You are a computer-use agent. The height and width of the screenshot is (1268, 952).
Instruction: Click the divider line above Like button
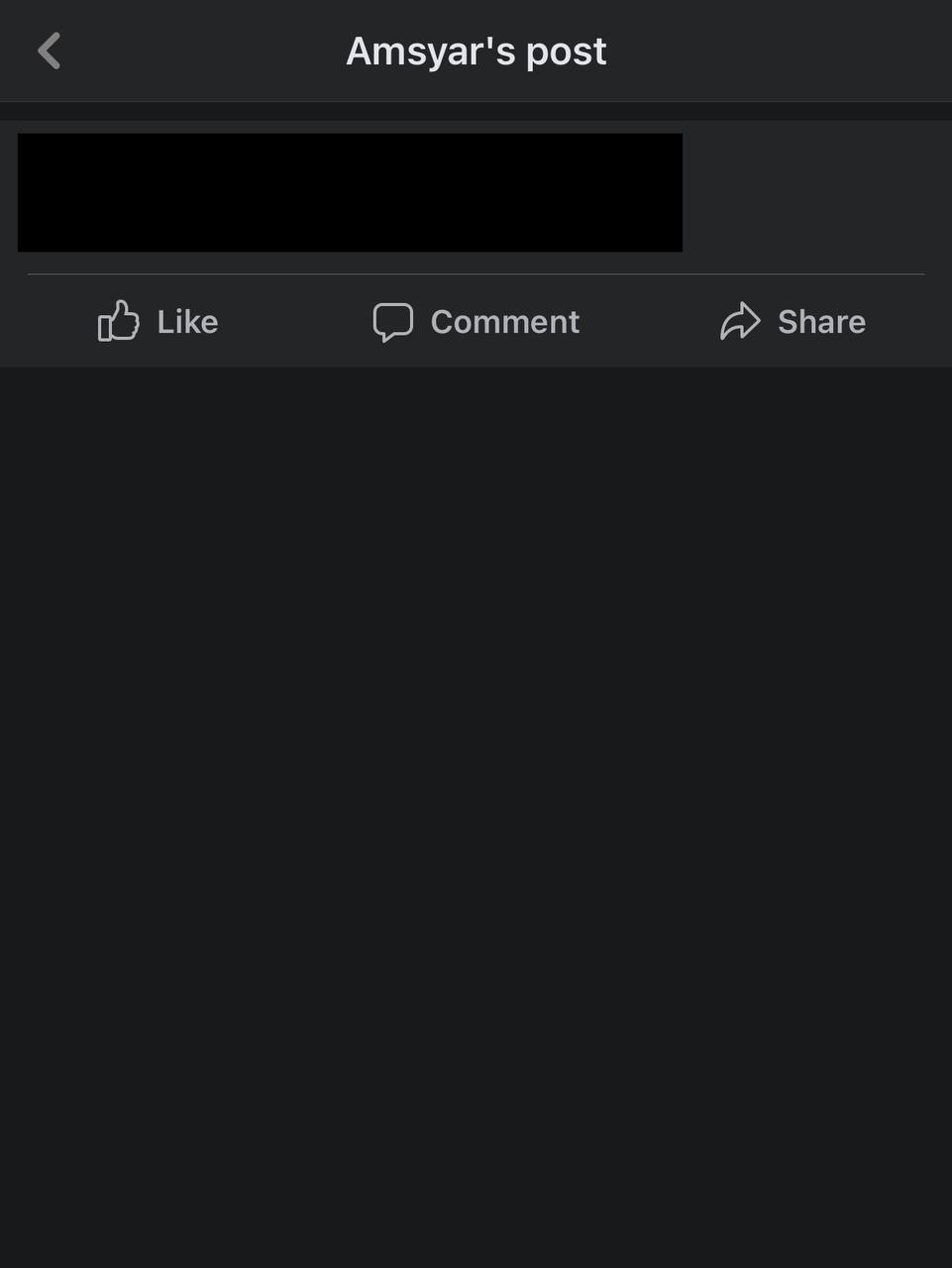tap(476, 273)
